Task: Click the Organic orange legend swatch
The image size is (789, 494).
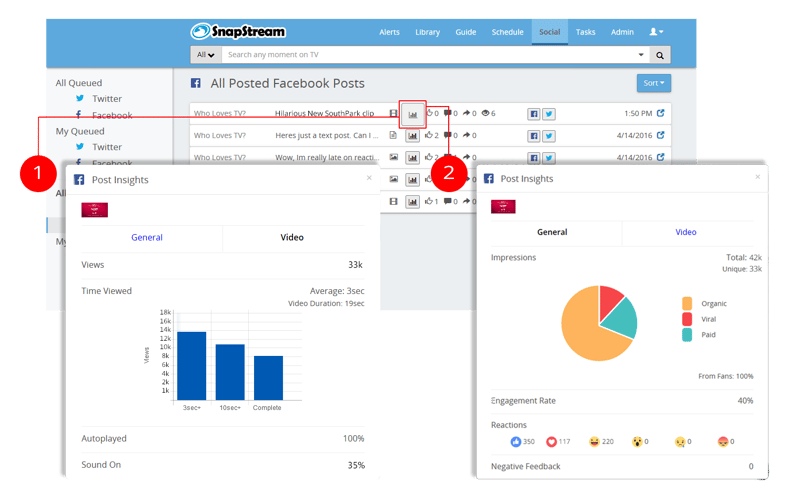Action: pyautogui.click(x=687, y=303)
